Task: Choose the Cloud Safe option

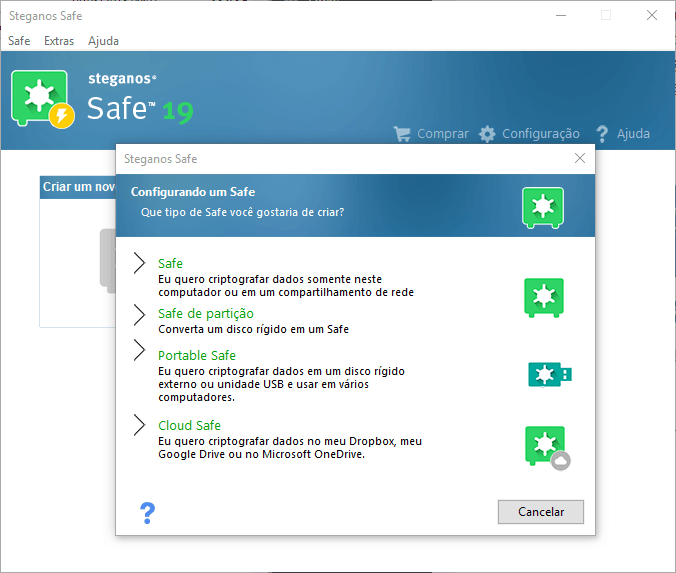Action: tap(189, 426)
